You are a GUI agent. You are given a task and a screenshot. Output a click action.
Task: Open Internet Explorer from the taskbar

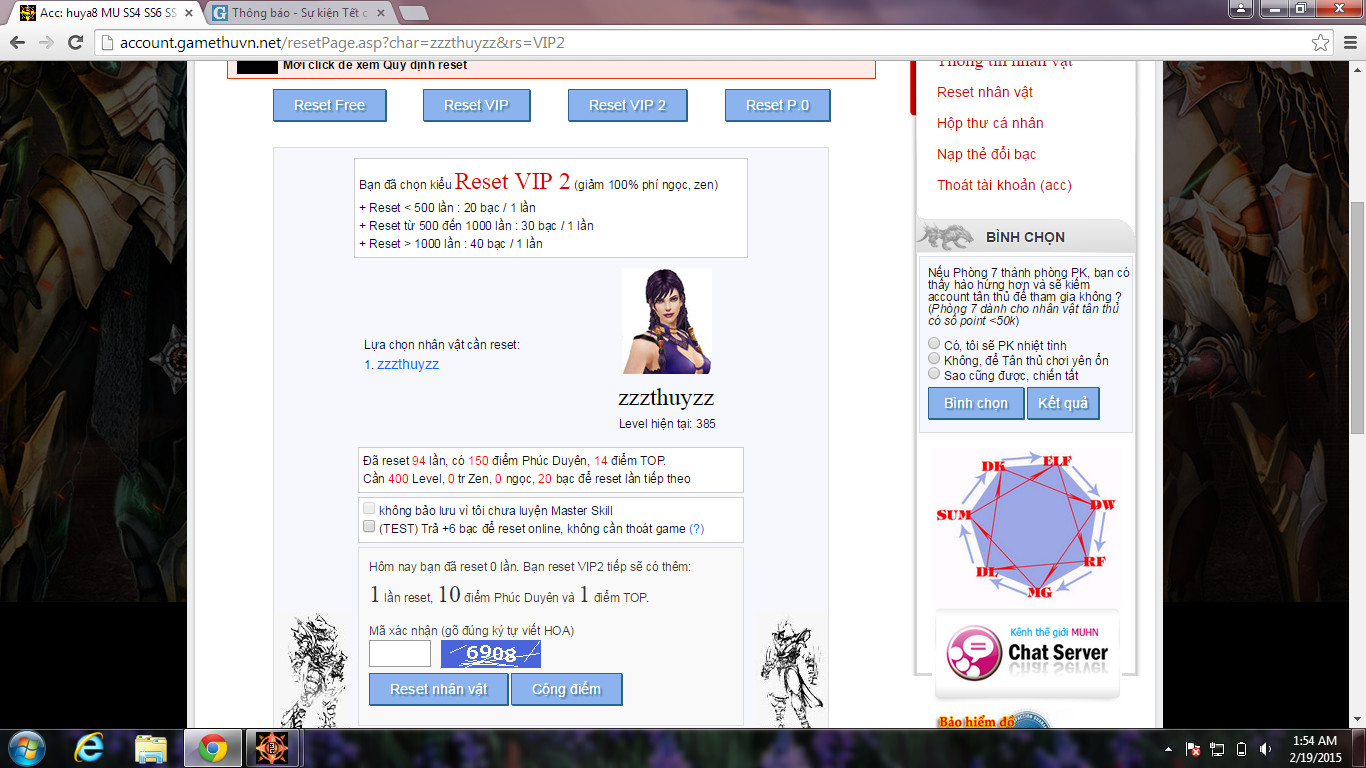pos(90,748)
